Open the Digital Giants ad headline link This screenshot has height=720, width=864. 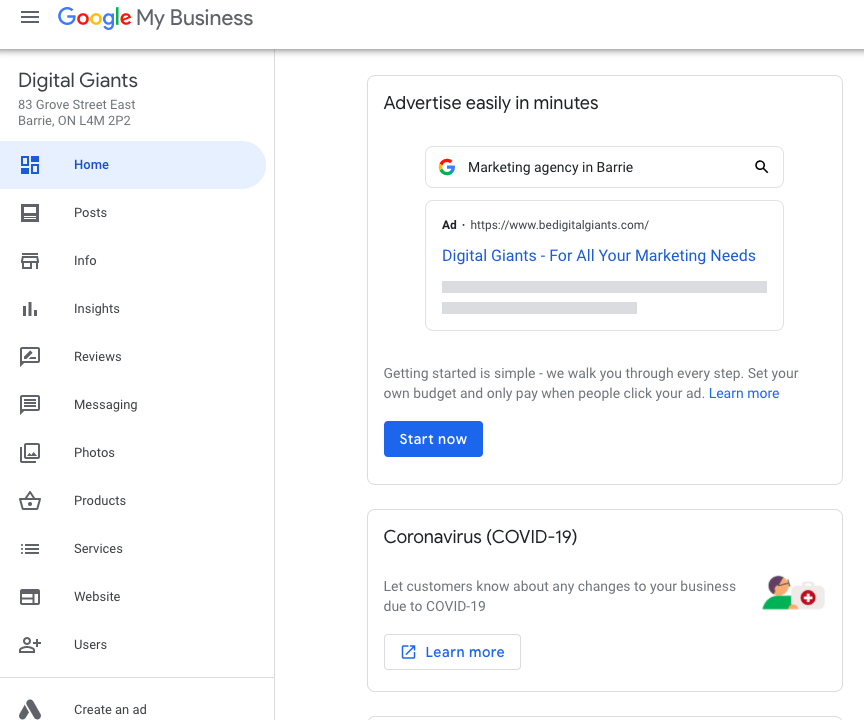point(598,256)
